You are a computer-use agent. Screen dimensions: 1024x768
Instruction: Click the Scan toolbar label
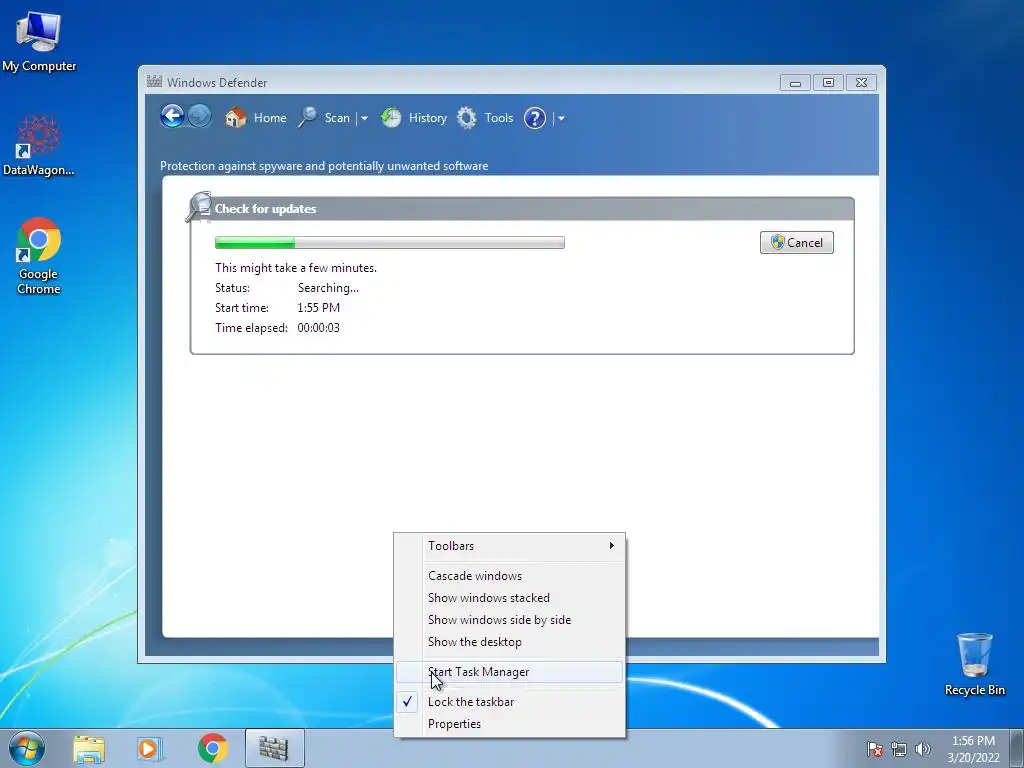337,118
